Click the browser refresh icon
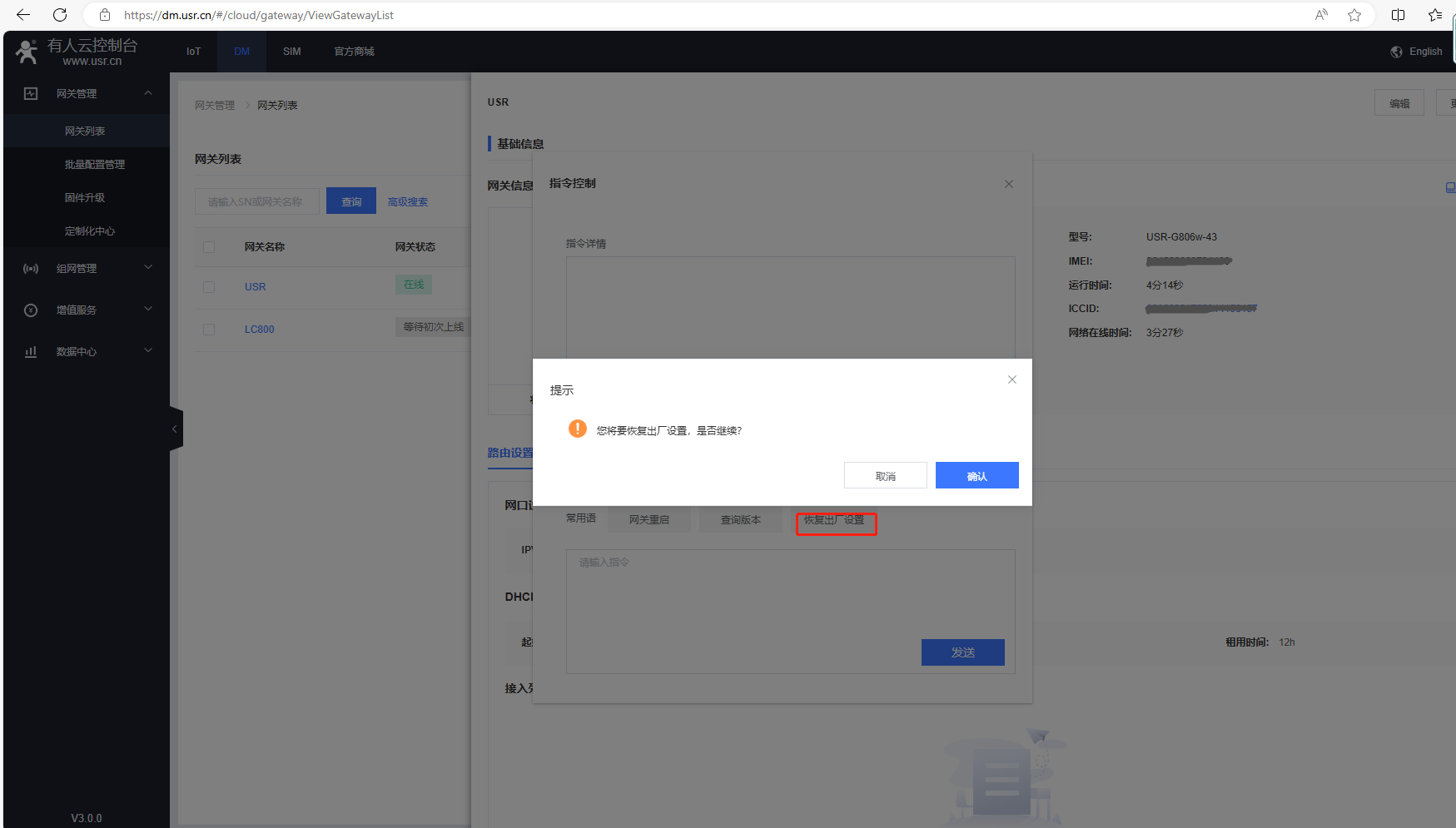This screenshot has width=1456, height=828. coord(60,15)
